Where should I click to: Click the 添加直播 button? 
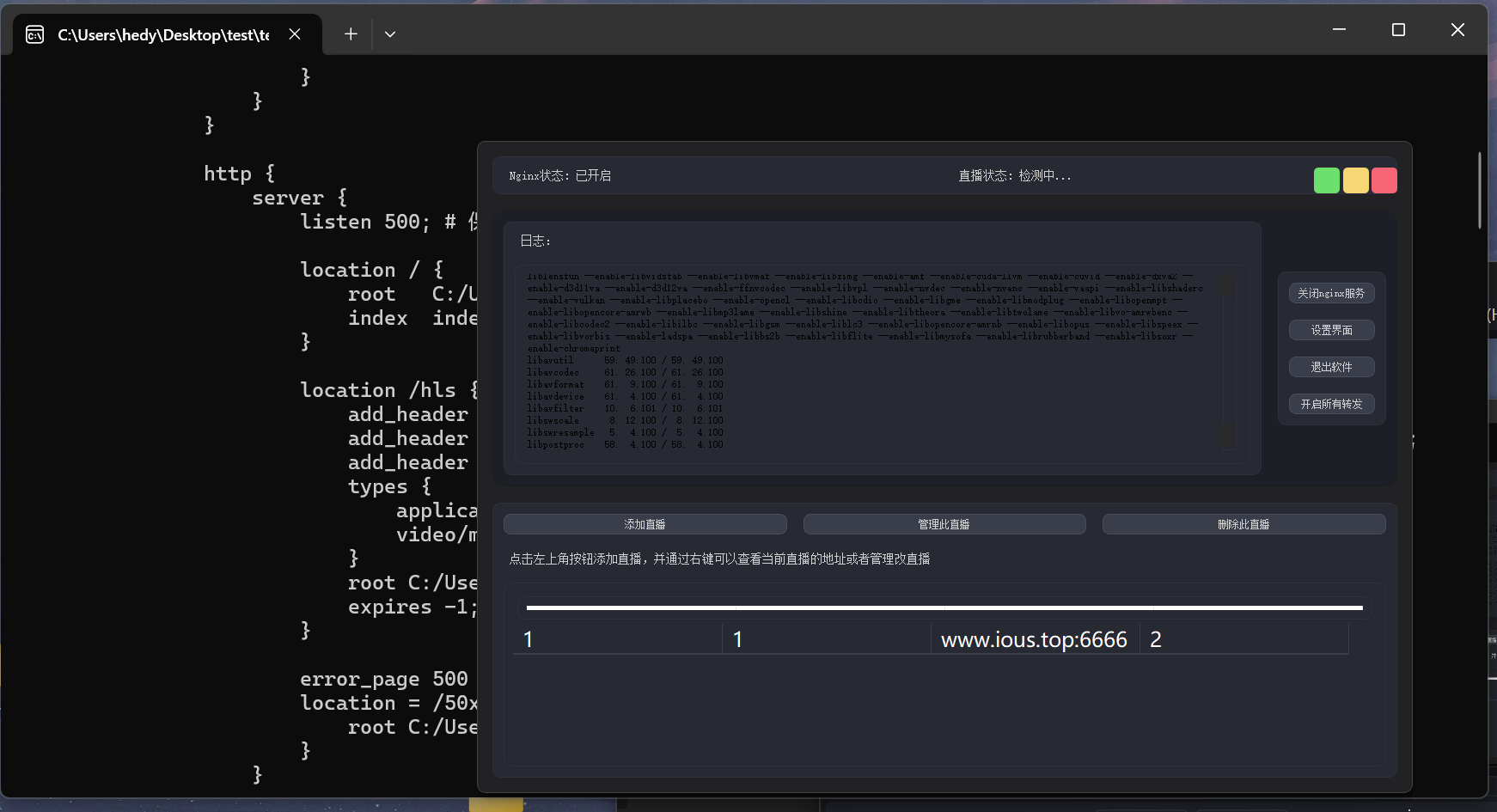click(645, 524)
